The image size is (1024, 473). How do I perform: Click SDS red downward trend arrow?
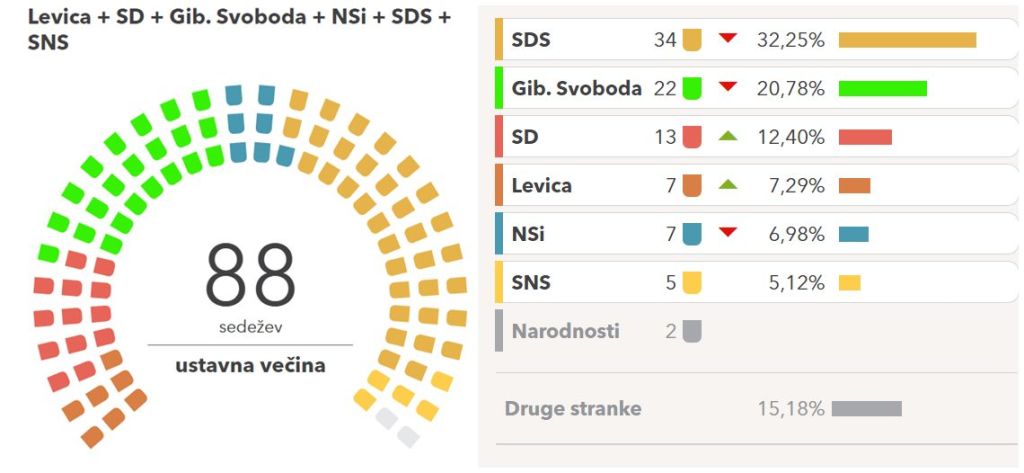tap(728, 39)
